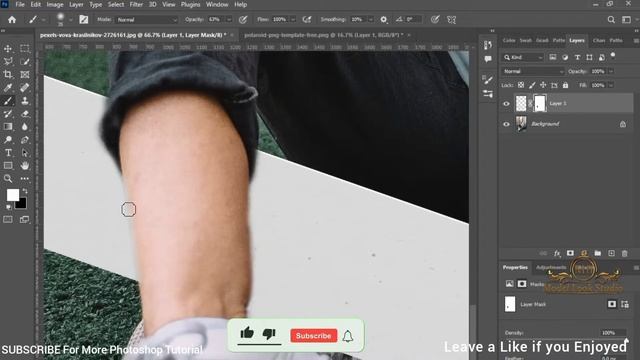
Task: Open the brush Mode dropdown
Action: [x=146, y=20]
